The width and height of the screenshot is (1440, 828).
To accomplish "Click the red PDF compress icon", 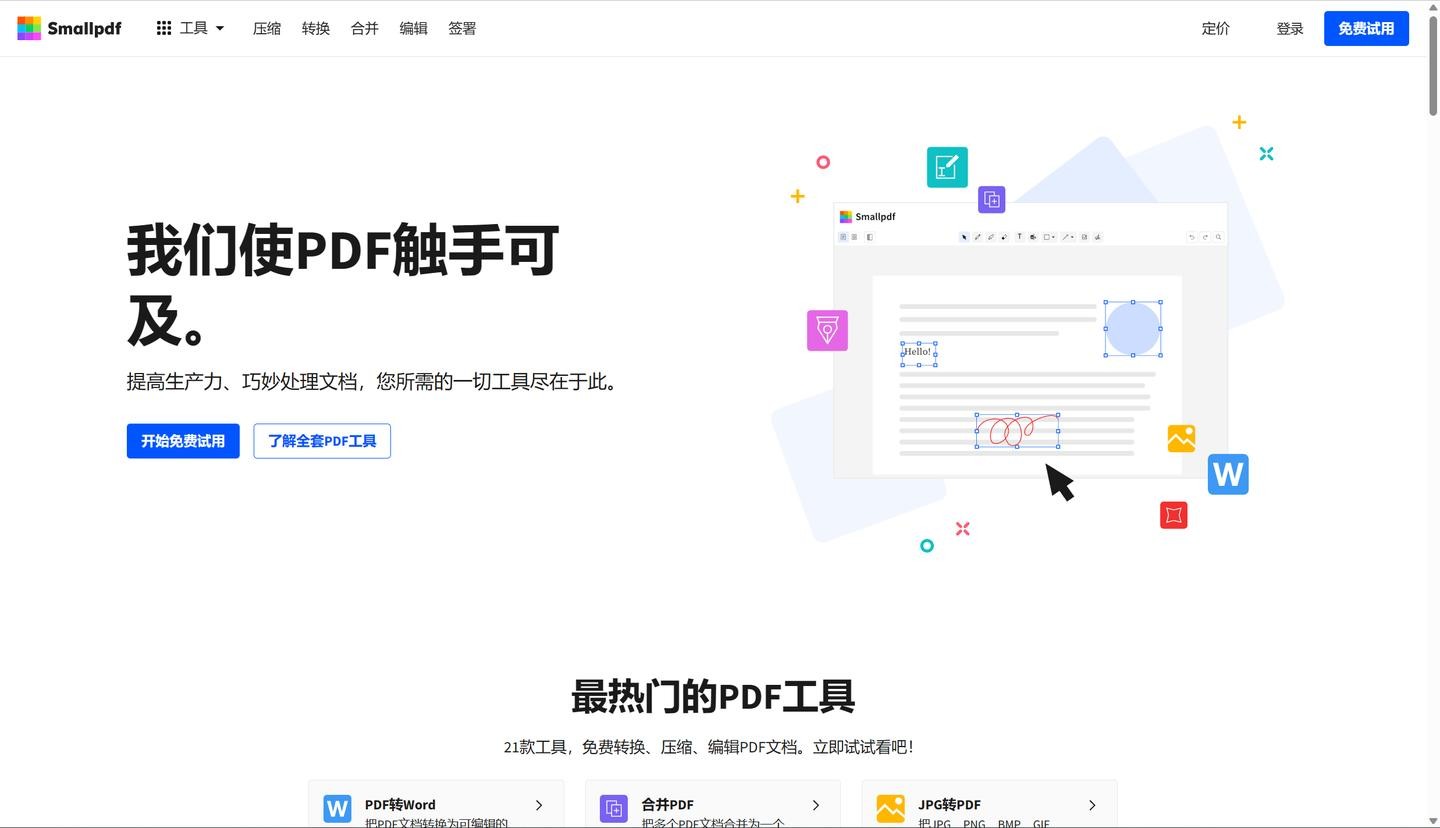I will pos(1173,515).
